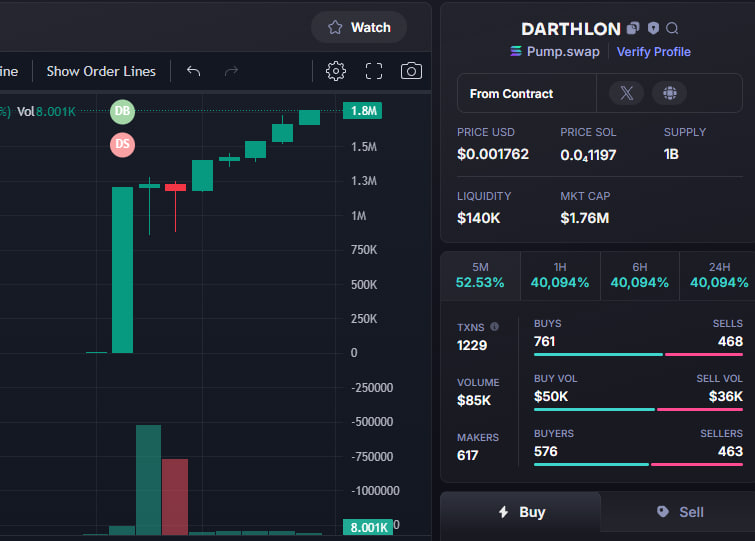This screenshot has height=541, width=755.
Task: Click the buyers count 576
Action: point(546,451)
